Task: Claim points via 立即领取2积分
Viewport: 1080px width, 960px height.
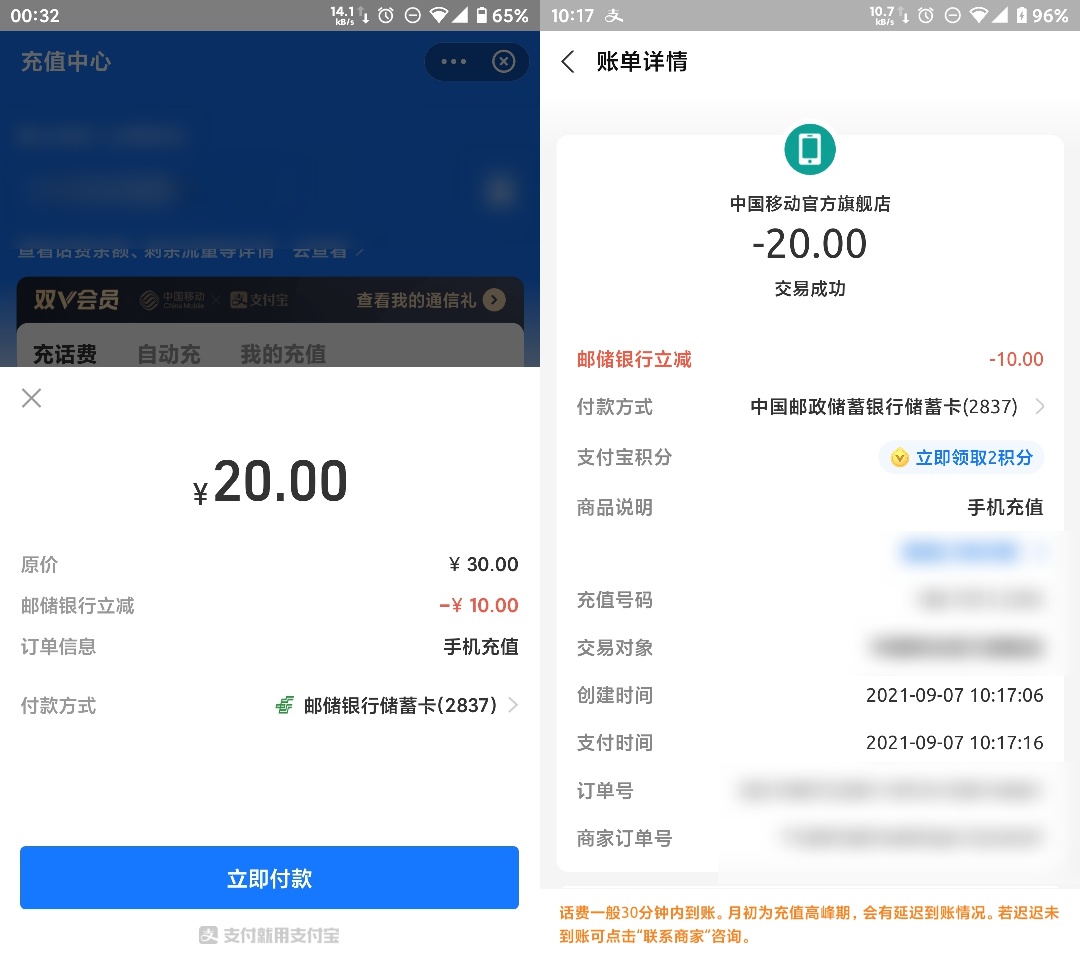Action: (x=961, y=457)
